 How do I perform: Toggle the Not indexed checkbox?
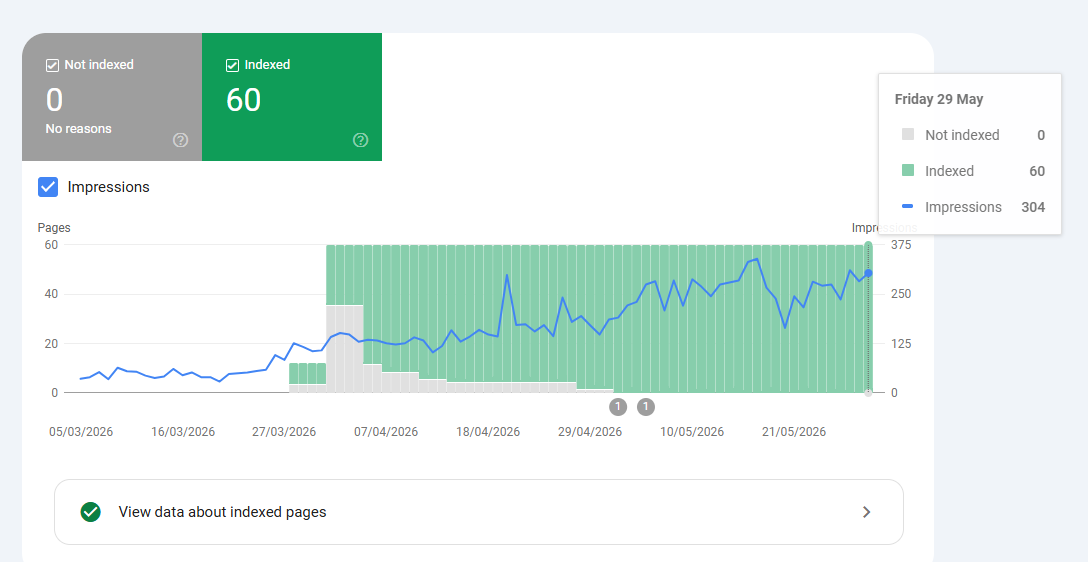(52, 65)
